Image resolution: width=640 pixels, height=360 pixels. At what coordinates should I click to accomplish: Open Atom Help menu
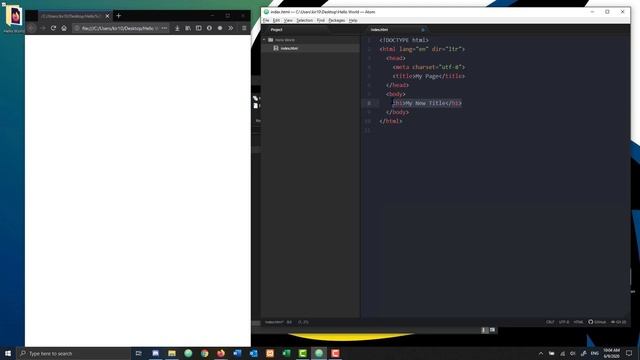click(x=353, y=20)
